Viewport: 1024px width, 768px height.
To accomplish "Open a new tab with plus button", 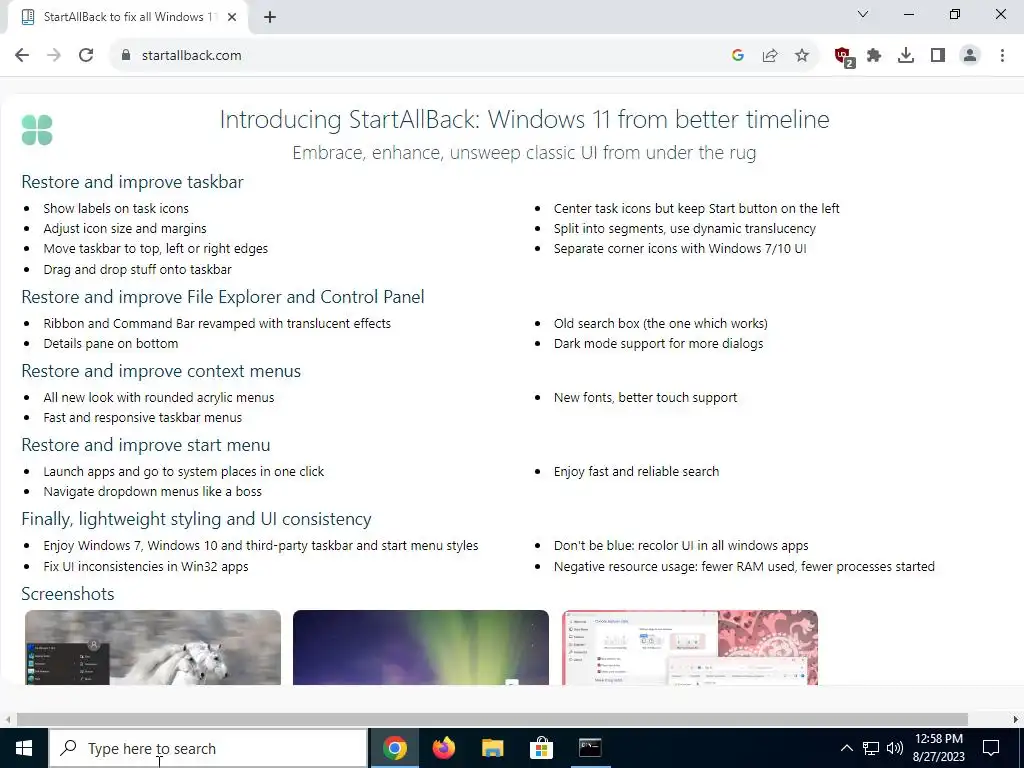I will [270, 17].
